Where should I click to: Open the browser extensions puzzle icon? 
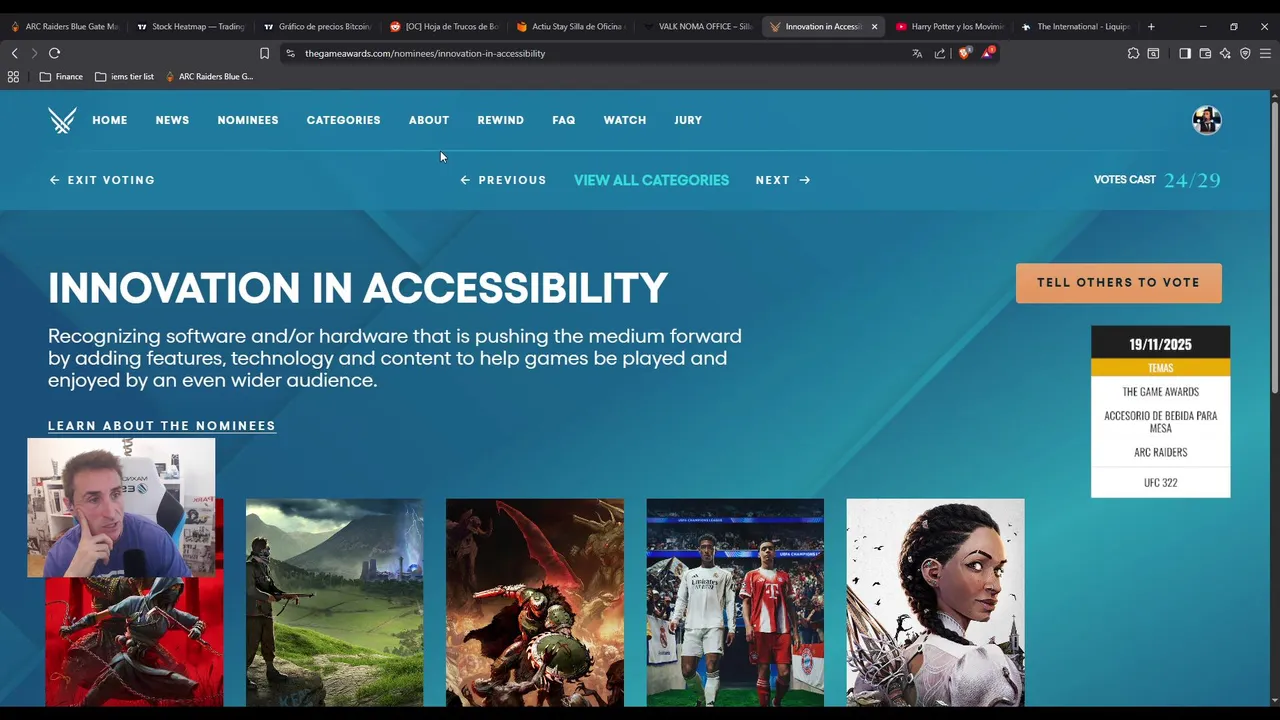coord(1133,53)
